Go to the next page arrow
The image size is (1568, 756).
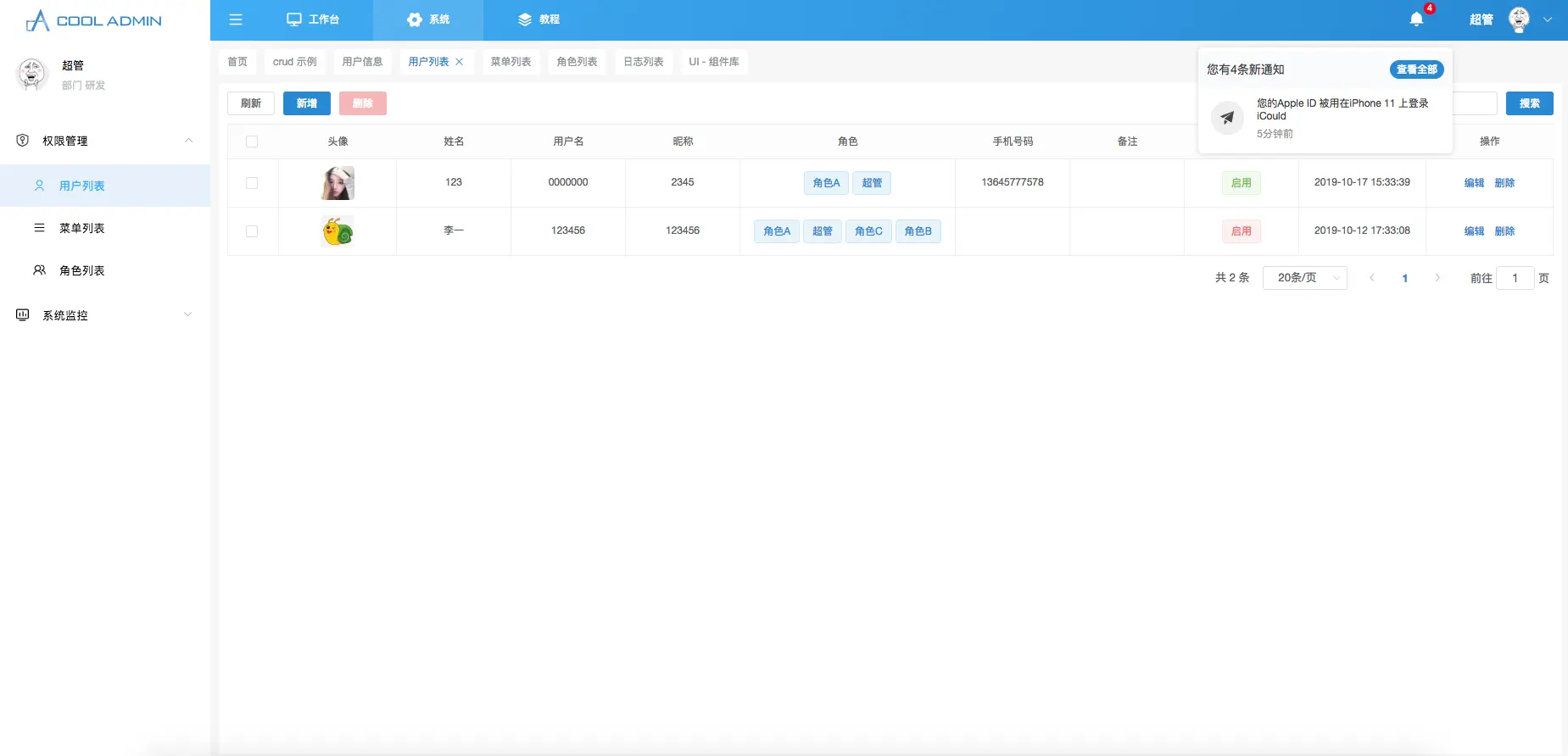coord(1437,278)
